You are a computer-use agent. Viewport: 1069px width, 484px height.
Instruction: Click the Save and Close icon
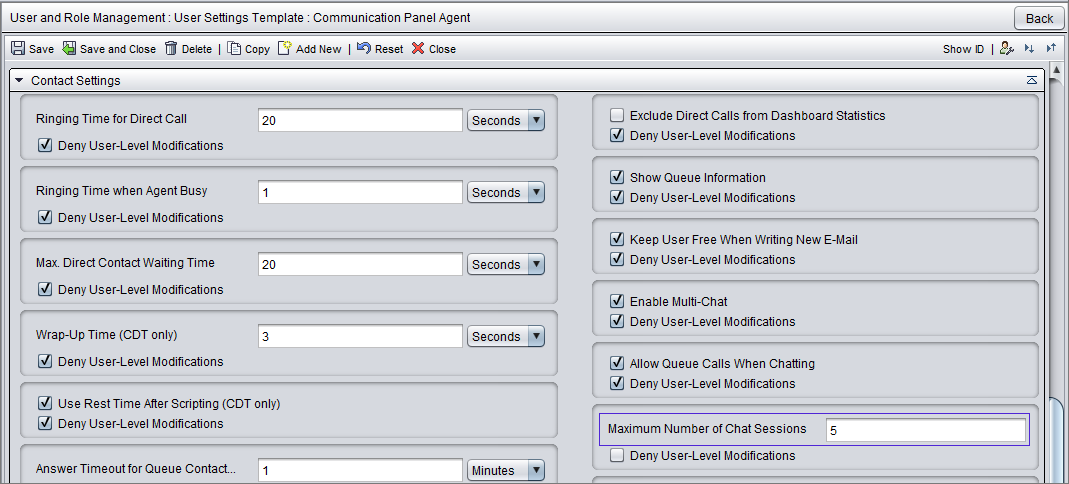click(69, 48)
